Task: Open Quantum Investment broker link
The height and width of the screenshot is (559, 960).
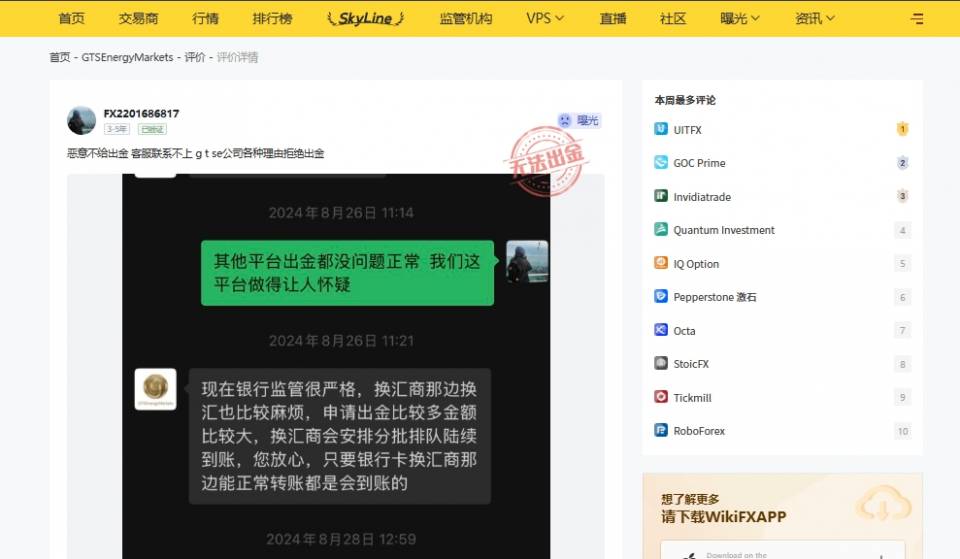Action: (x=724, y=230)
